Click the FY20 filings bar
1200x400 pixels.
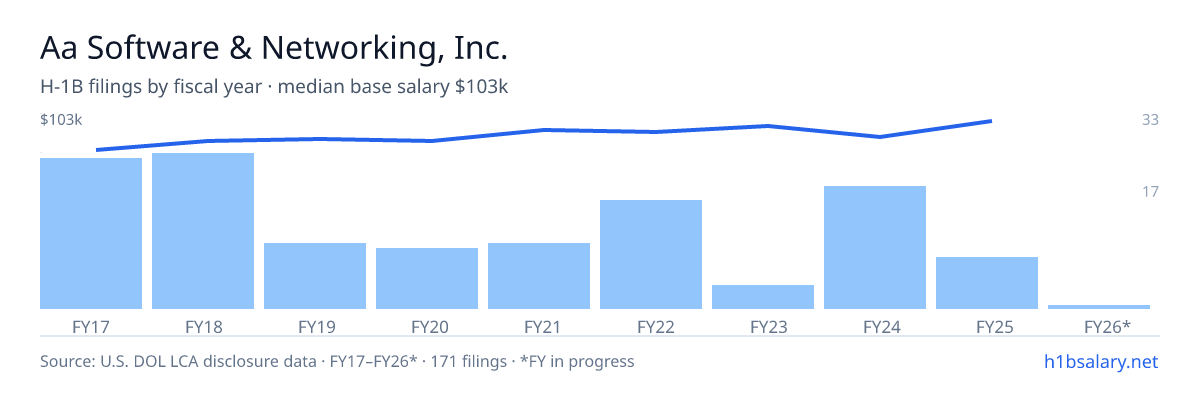[x=427, y=278]
